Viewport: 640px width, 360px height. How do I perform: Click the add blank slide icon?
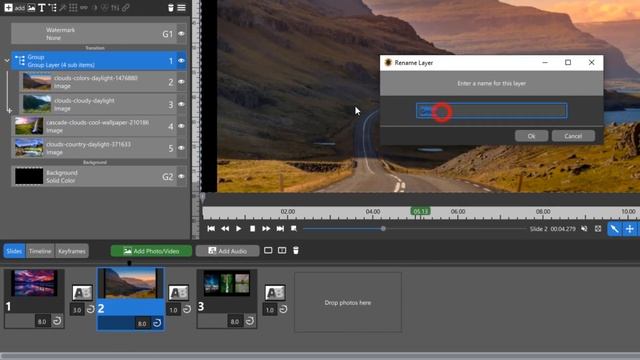[268, 250]
